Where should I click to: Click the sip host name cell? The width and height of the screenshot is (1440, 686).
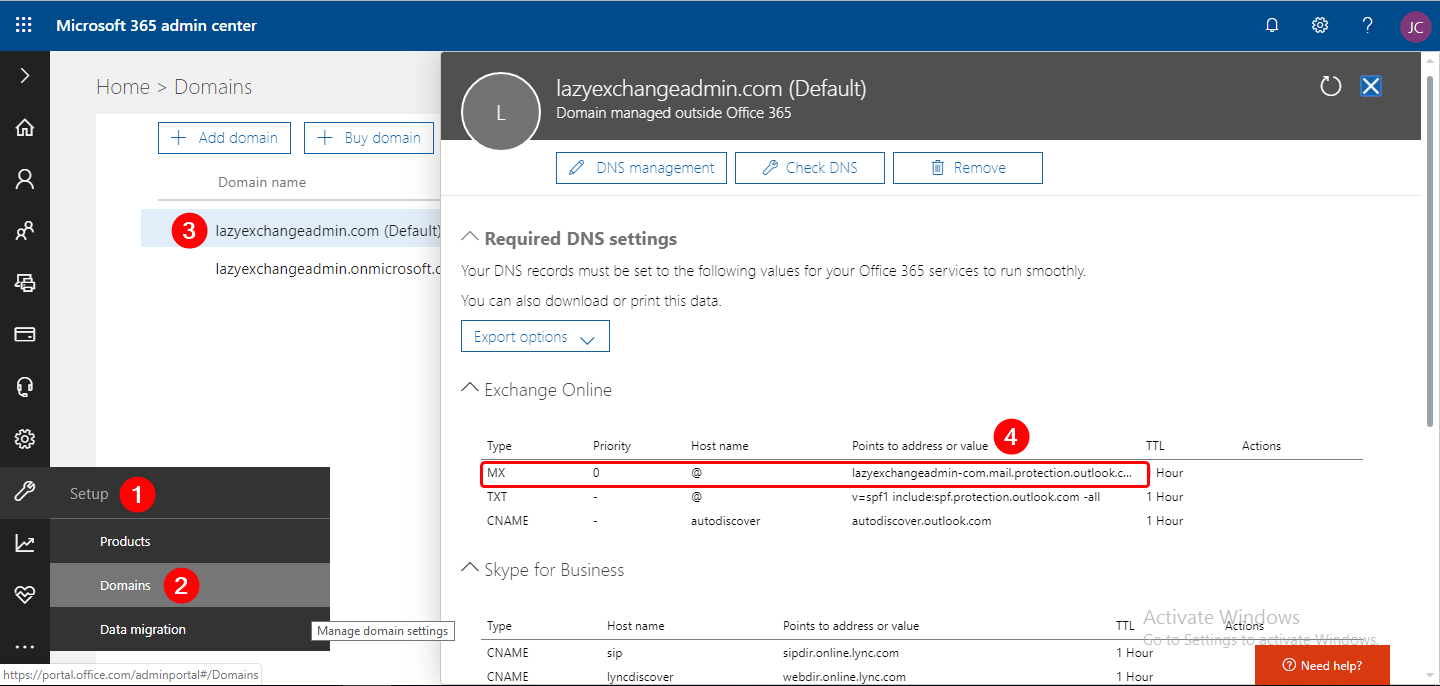point(615,652)
